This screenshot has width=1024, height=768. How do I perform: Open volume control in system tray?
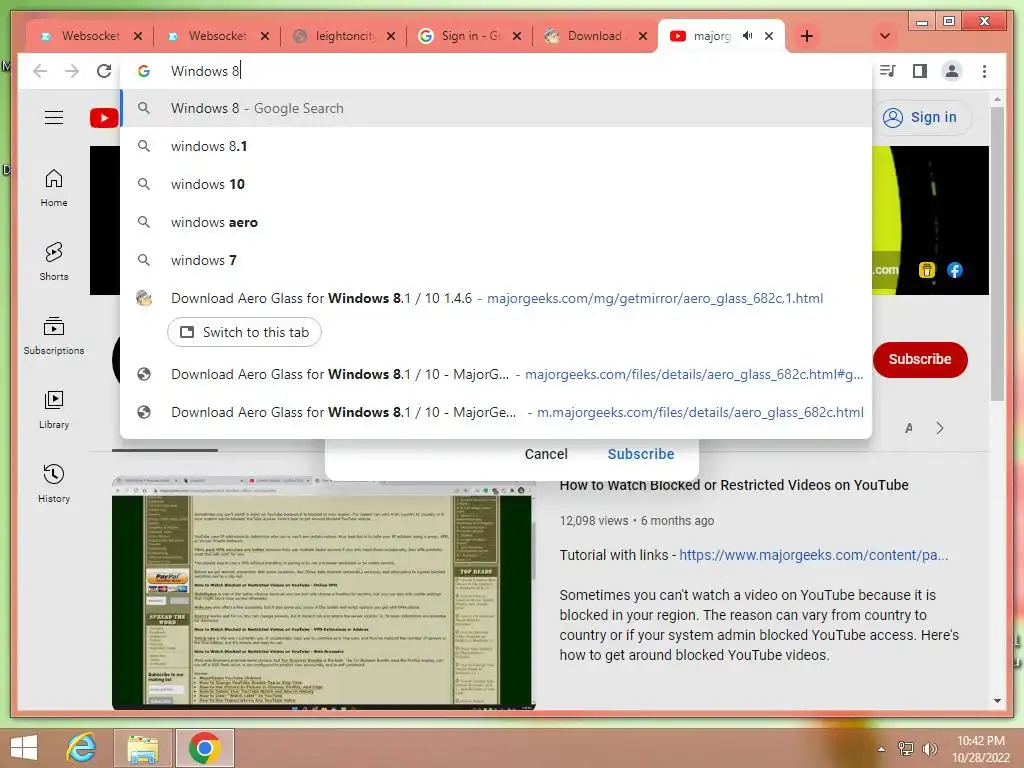pyautogui.click(x=929, y=749)
